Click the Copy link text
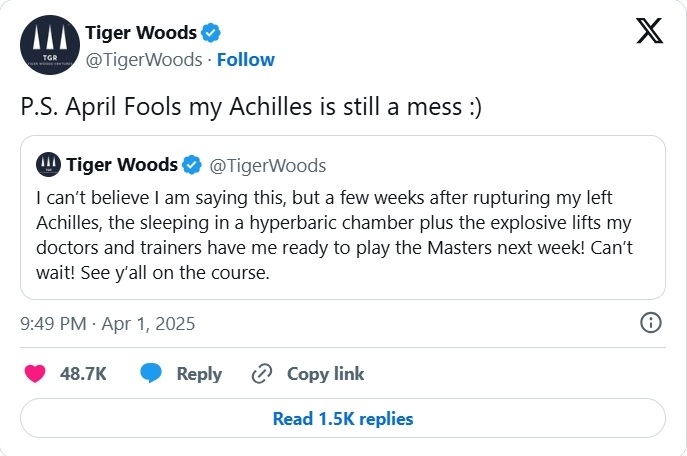The width and height of the screenshot is (687, 456). click(325, 374)
